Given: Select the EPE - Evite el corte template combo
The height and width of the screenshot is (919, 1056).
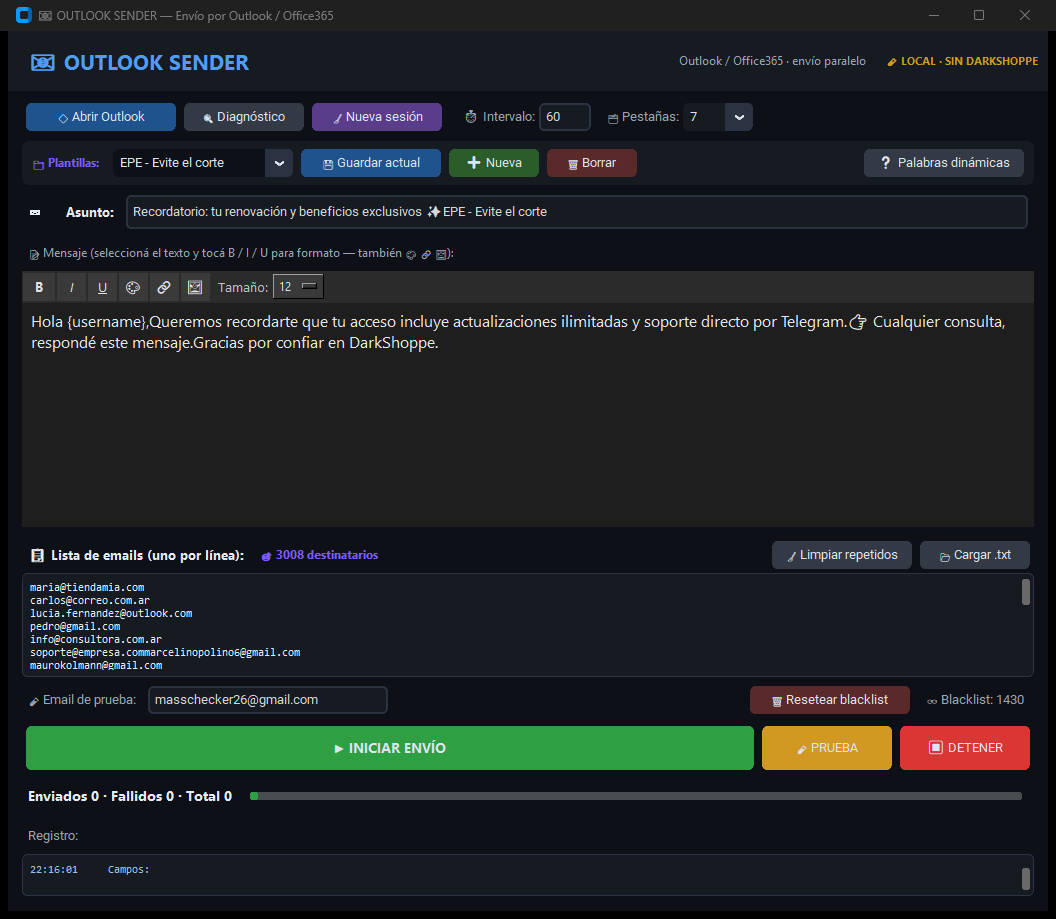Looking at the screenshot, I should tap(203, 163).
